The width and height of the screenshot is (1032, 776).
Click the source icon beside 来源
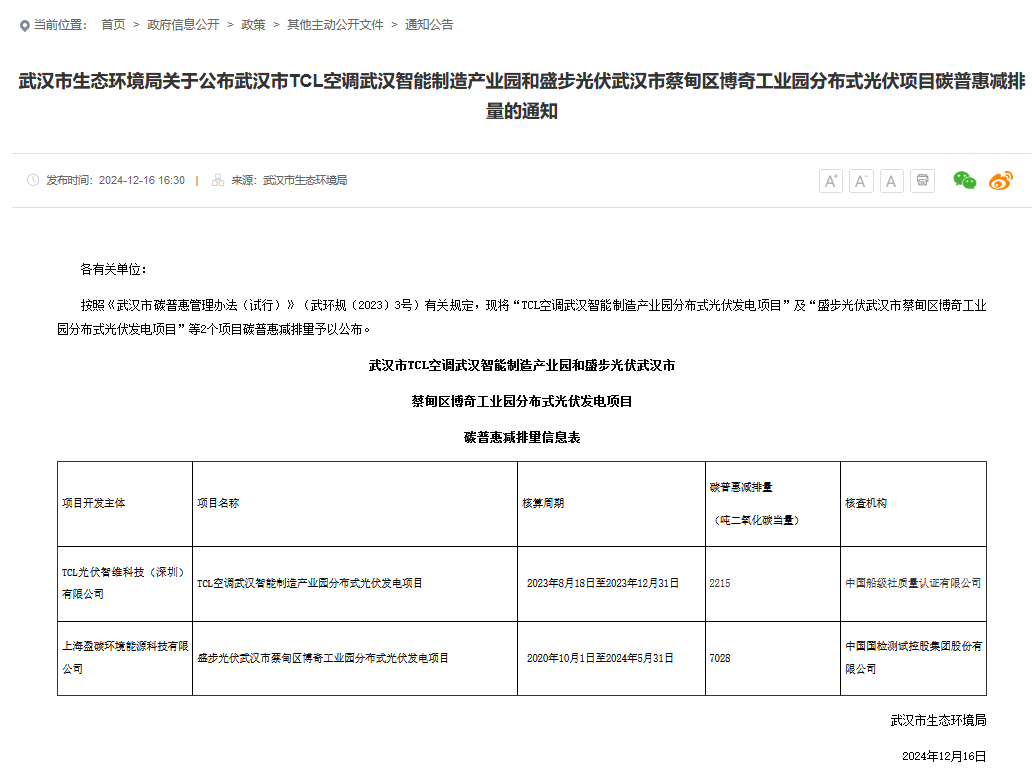pos(216,181)
